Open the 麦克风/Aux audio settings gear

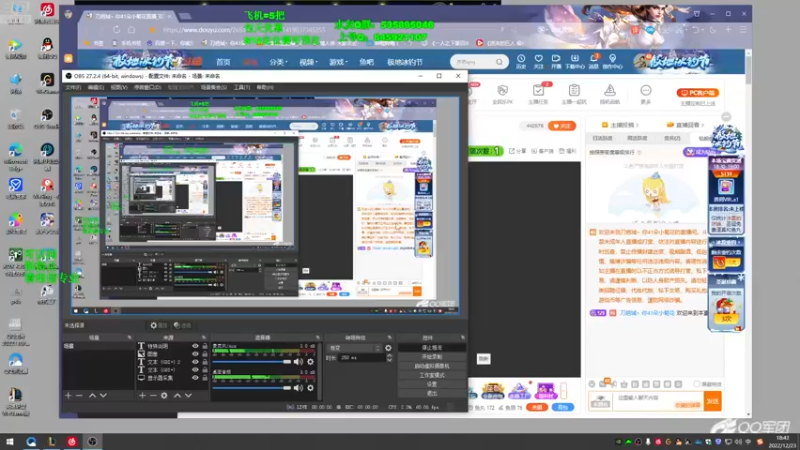click(310, 362)
